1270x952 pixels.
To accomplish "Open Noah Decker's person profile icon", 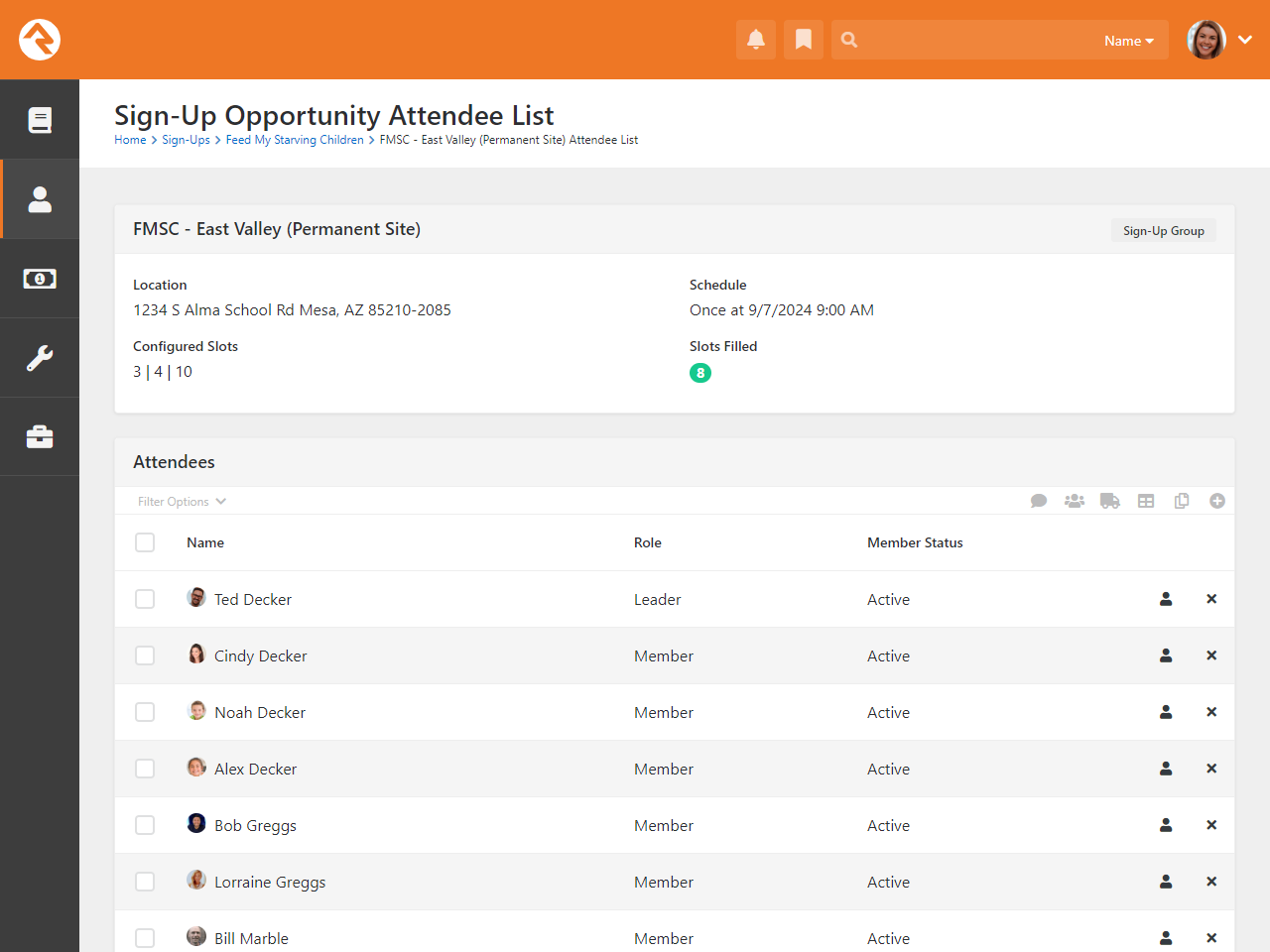I will click(x=1166, y=712).
